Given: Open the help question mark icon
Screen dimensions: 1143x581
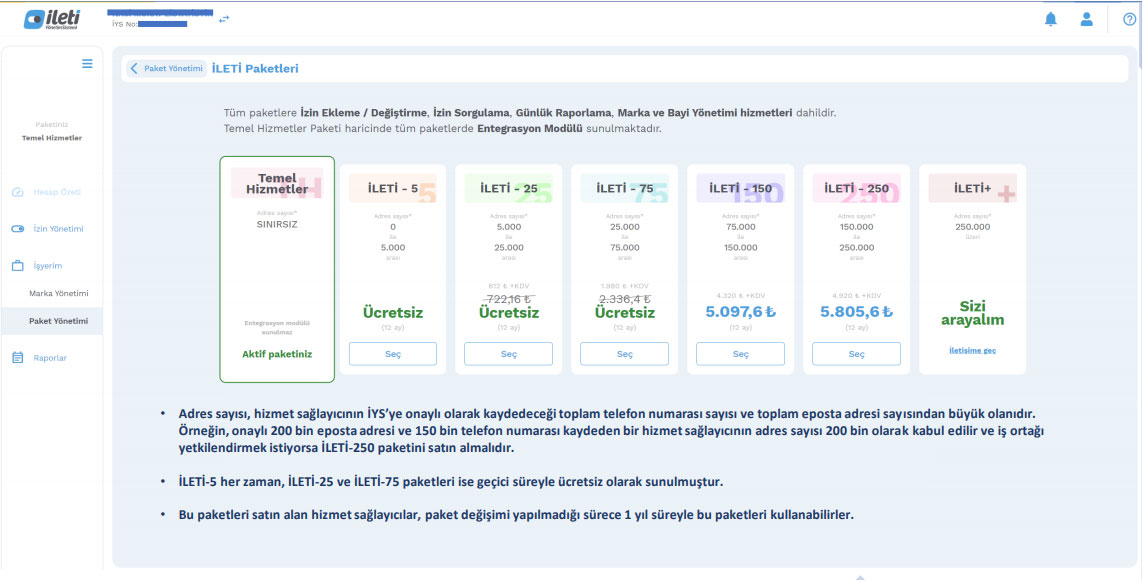Looking at the screenshot, I should click(1130, 20).
